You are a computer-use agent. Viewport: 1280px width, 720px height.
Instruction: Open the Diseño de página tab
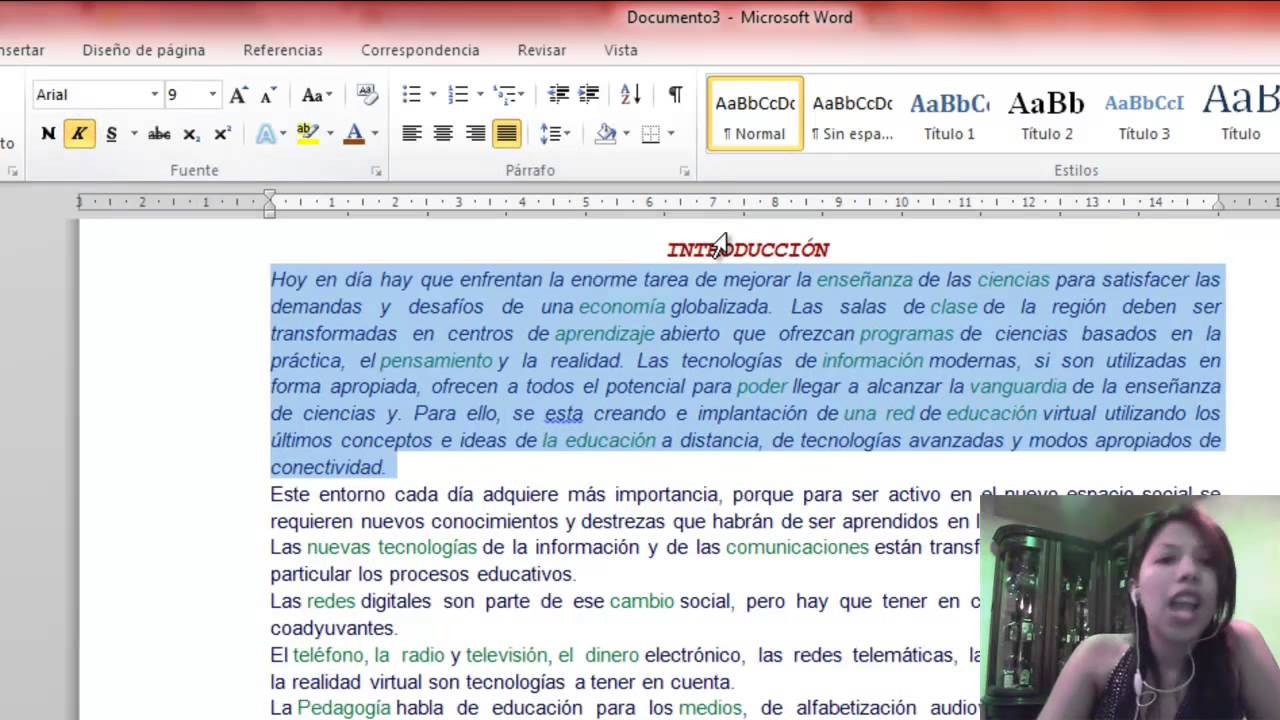(x=144, y=50)
